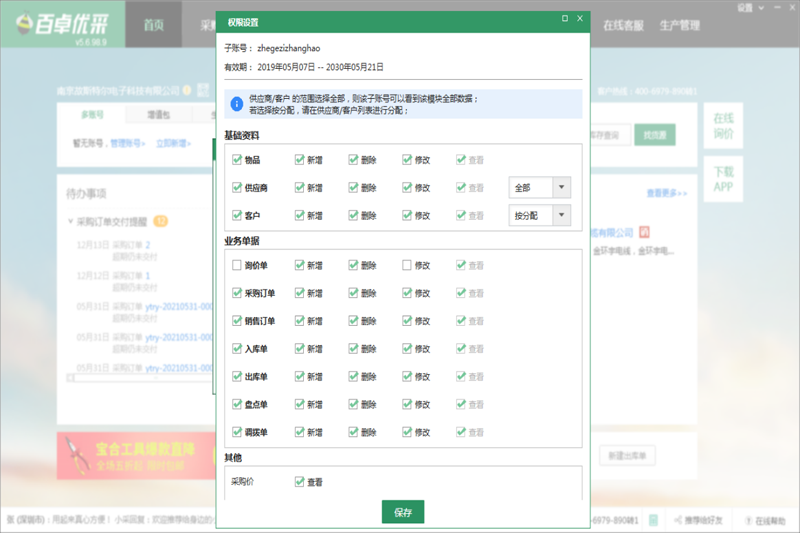Viewport: 800px width, 533px height.
Task: Switch to the 首页 tab
Action: (155, 25)
